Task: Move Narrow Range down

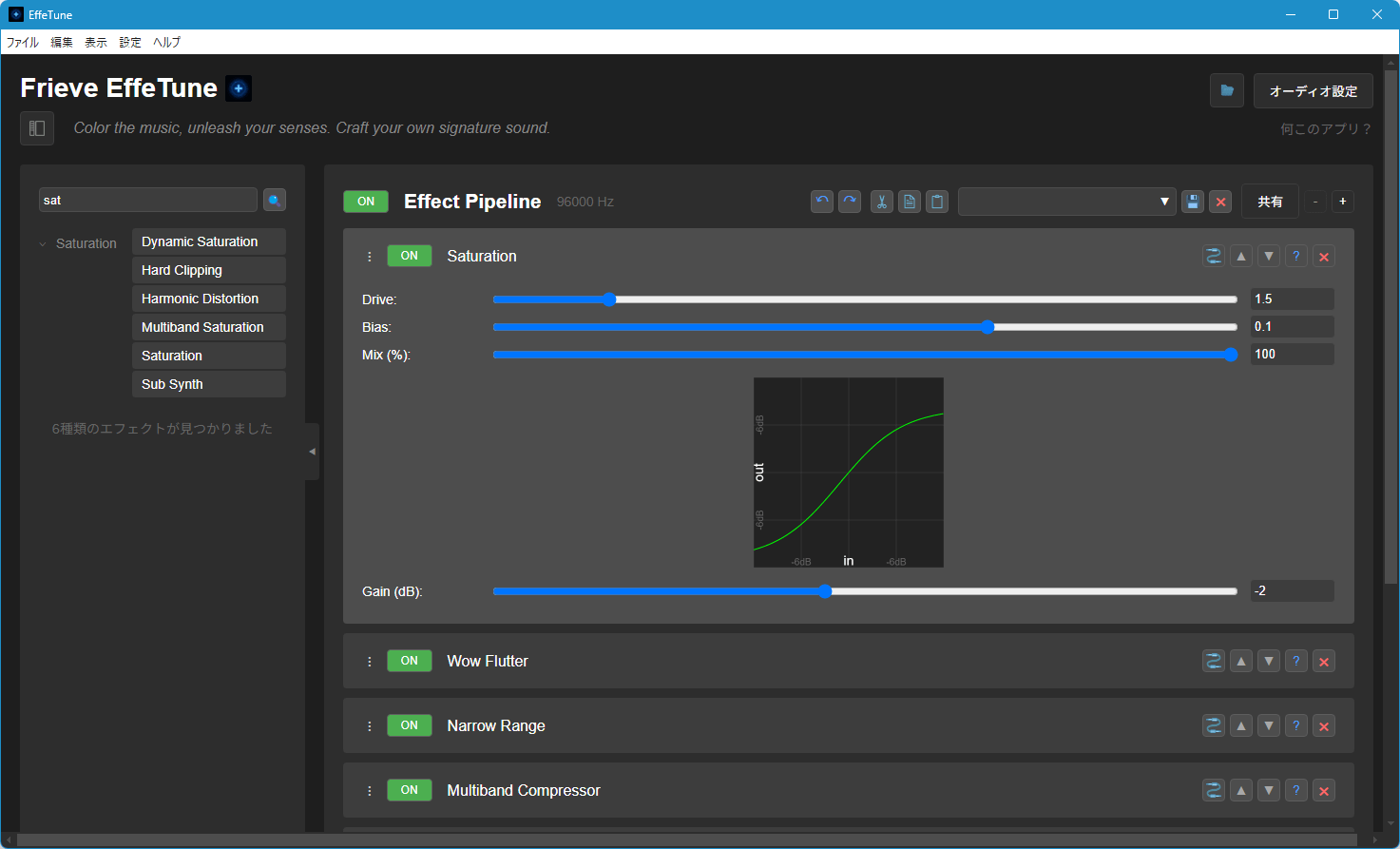Action: [x=1269, y=725]
